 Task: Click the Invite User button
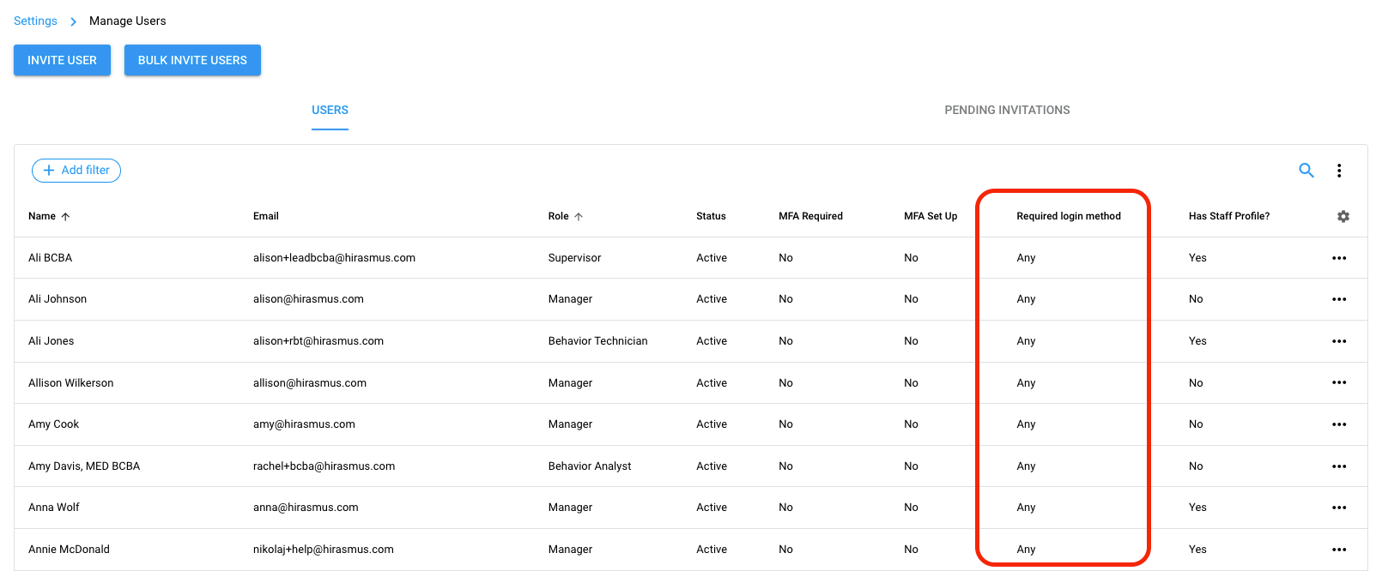(62, 60)
